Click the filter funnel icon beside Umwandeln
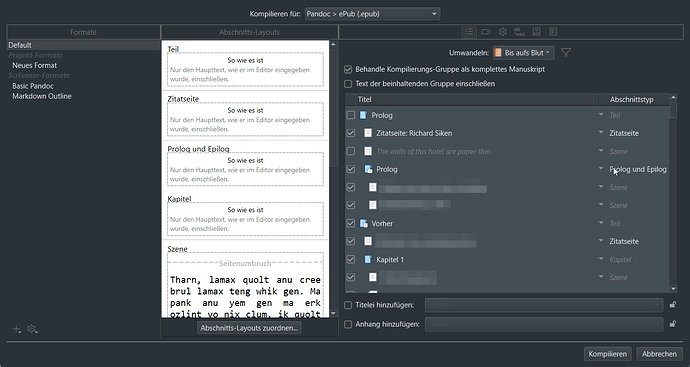Image resolution: width=690 pixels, height=367 pixels. 566,53
